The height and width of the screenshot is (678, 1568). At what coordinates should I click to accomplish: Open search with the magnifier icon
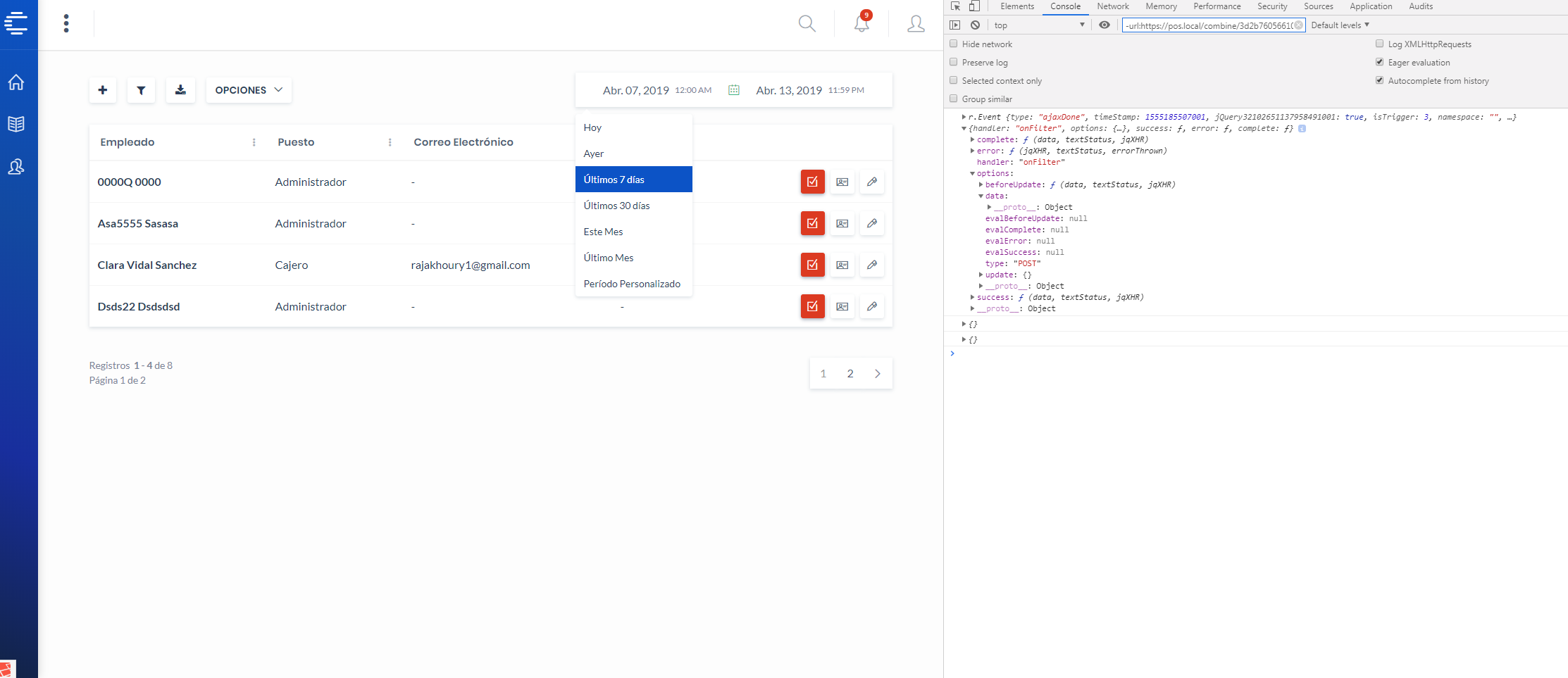tap(807, 23)
